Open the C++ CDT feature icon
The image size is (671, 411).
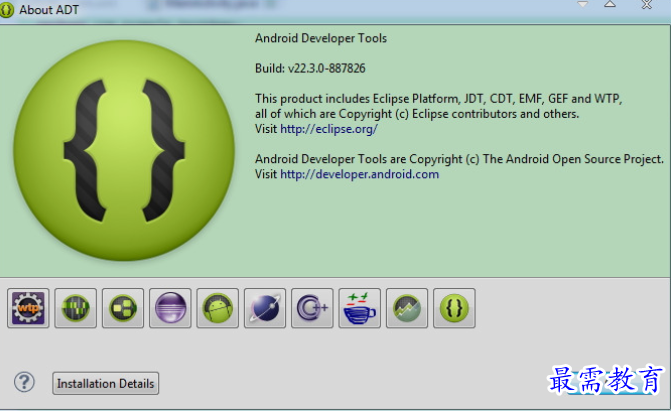[x=312, y=308]
